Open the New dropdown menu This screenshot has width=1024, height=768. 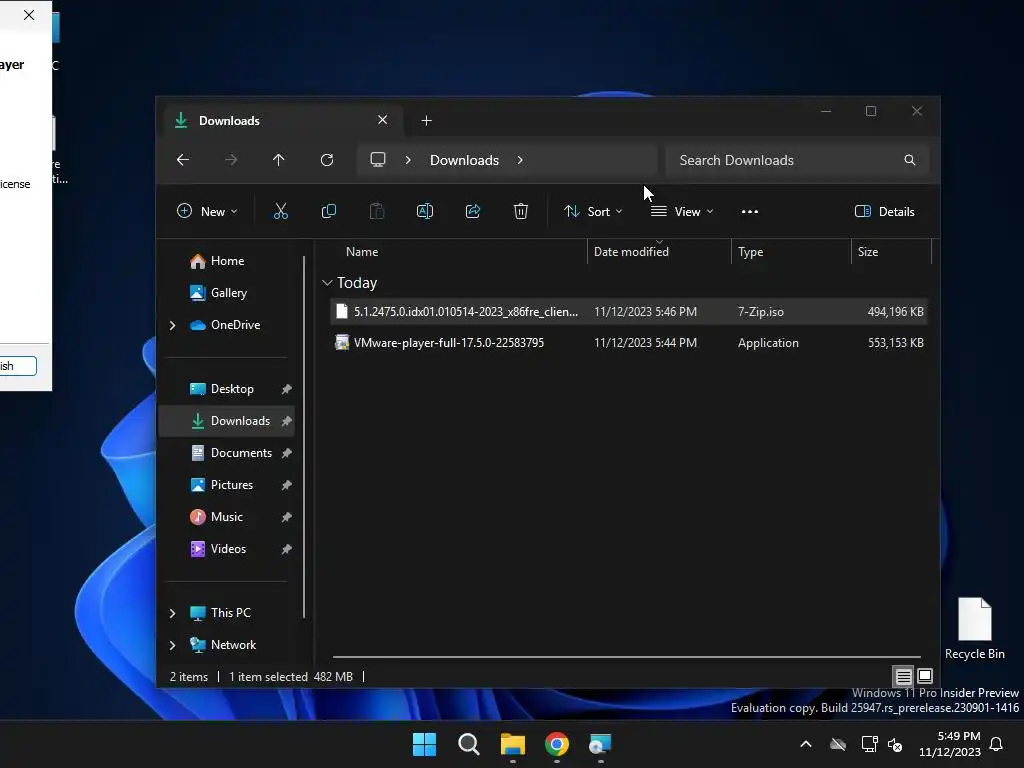[x=207, y=212]
